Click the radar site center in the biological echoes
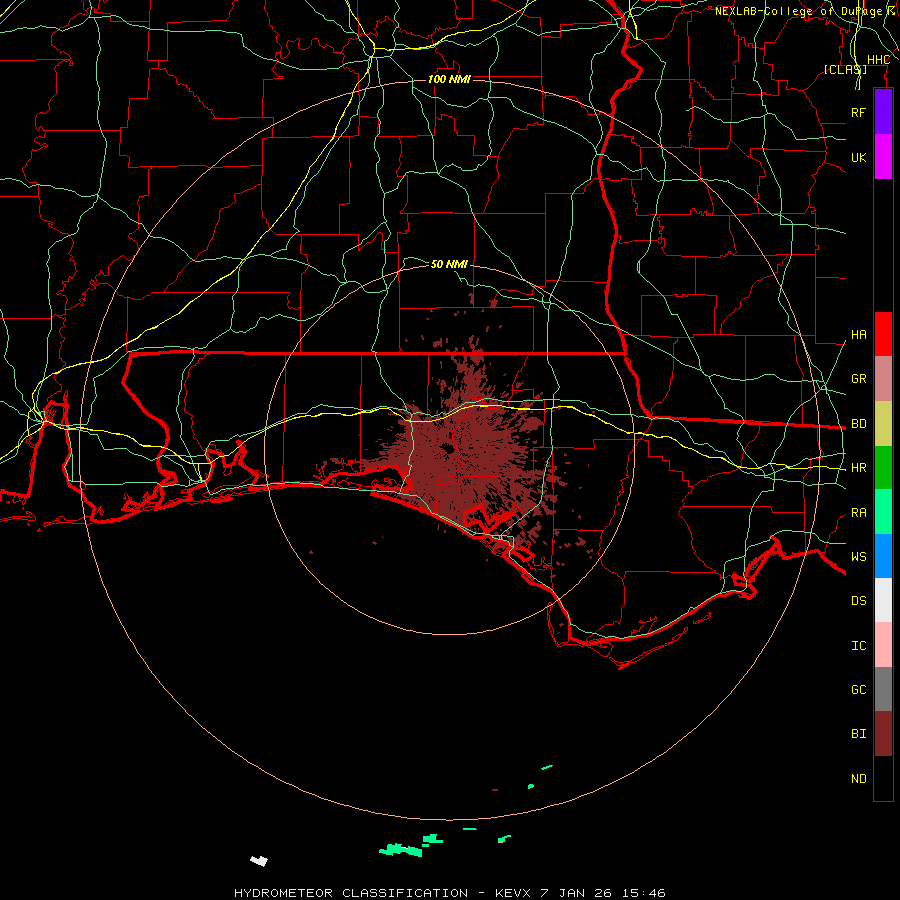 [448, 449]
